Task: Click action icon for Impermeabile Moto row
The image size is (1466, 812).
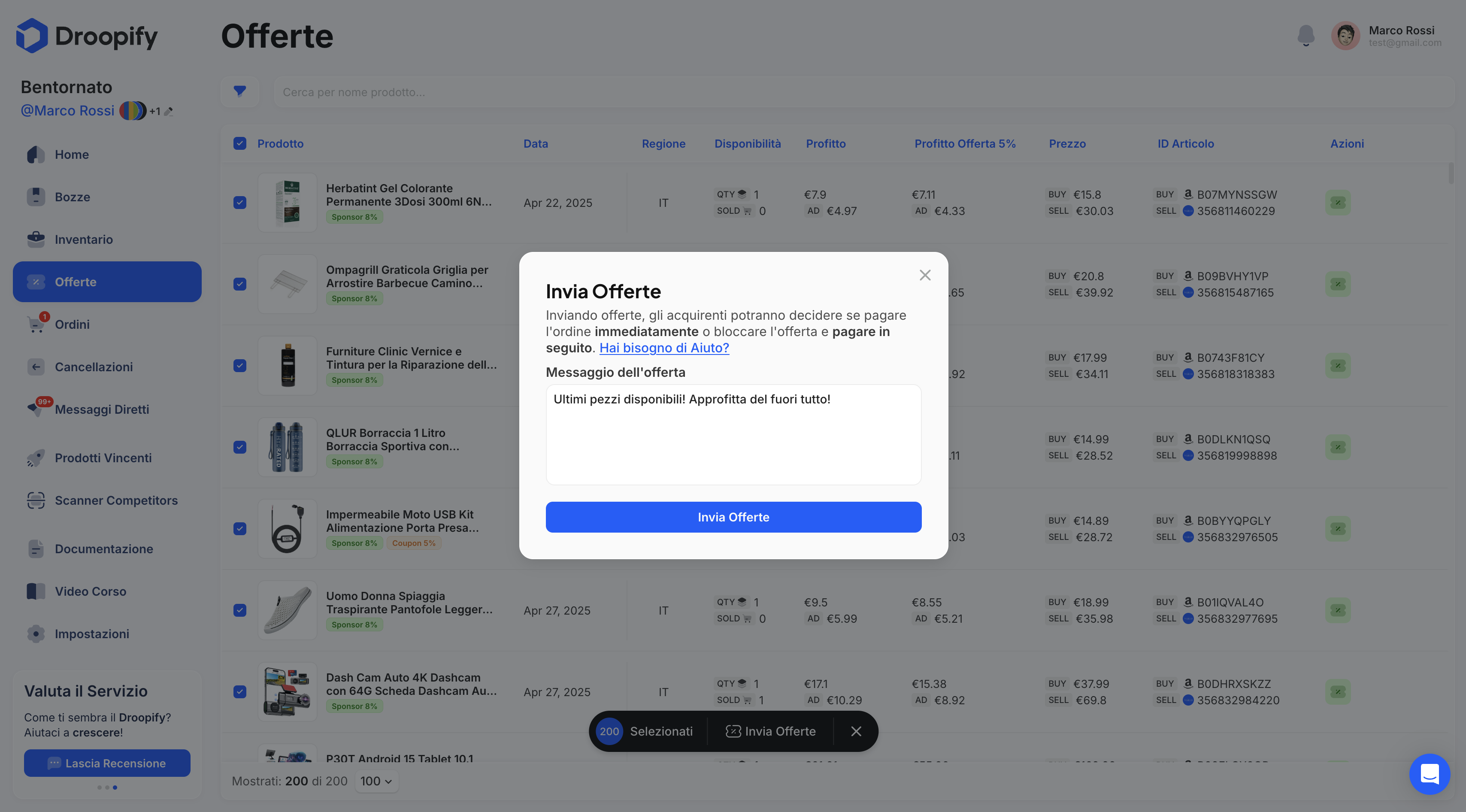Action: [1338, 529]
